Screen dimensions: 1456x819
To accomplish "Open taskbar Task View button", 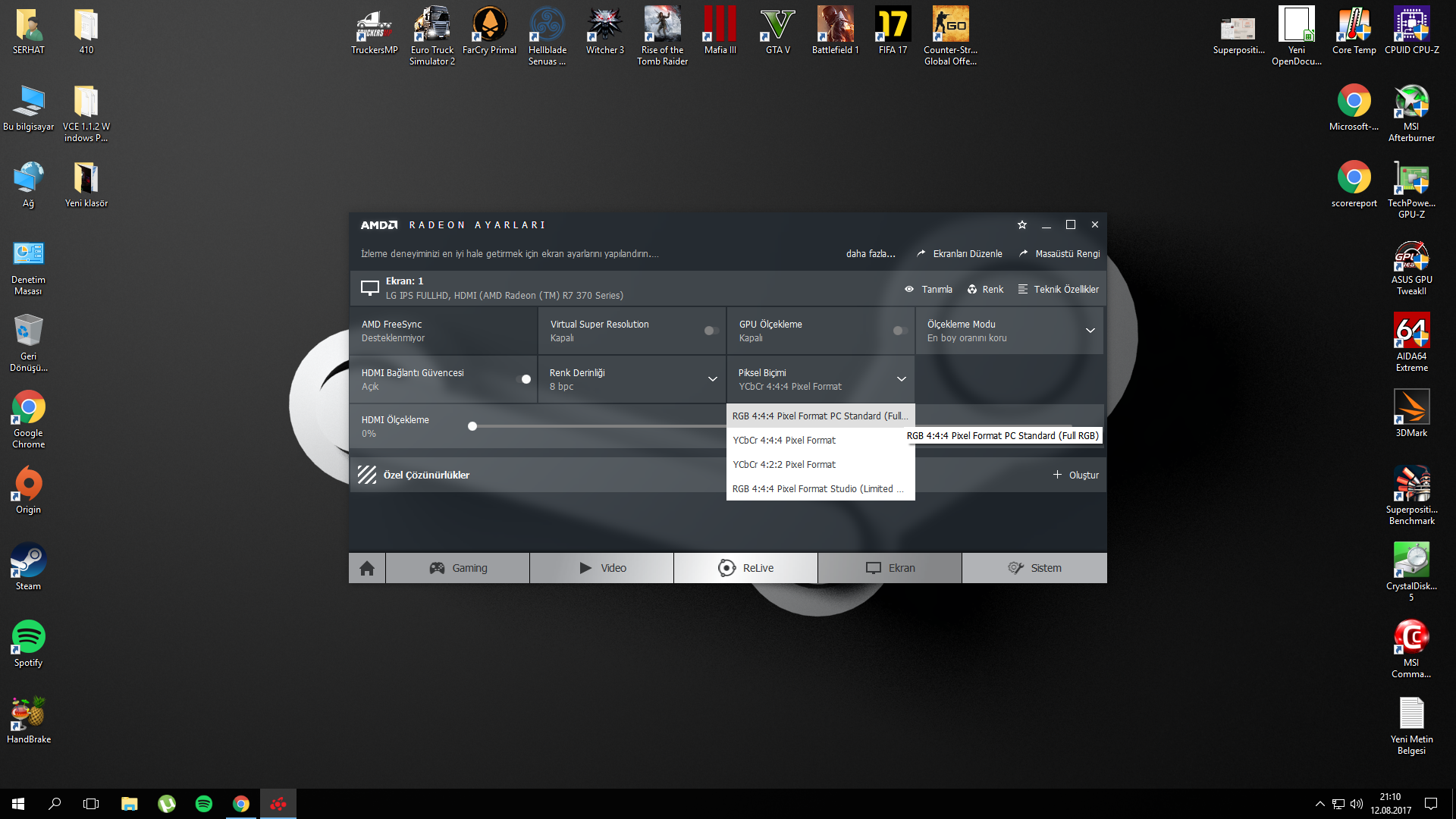I will click(x=91, y=804).
